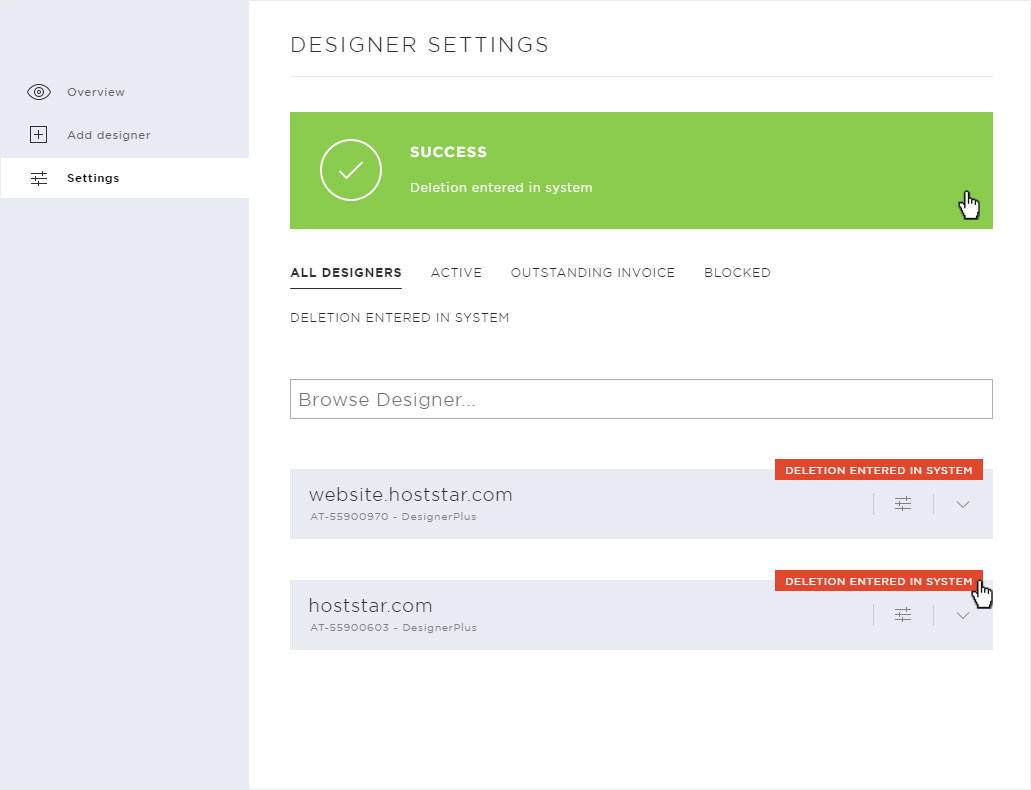This screenshot has height=790, width=1031.
Task: Open the Outstanding Invoice tab
Action: point(592,272)
